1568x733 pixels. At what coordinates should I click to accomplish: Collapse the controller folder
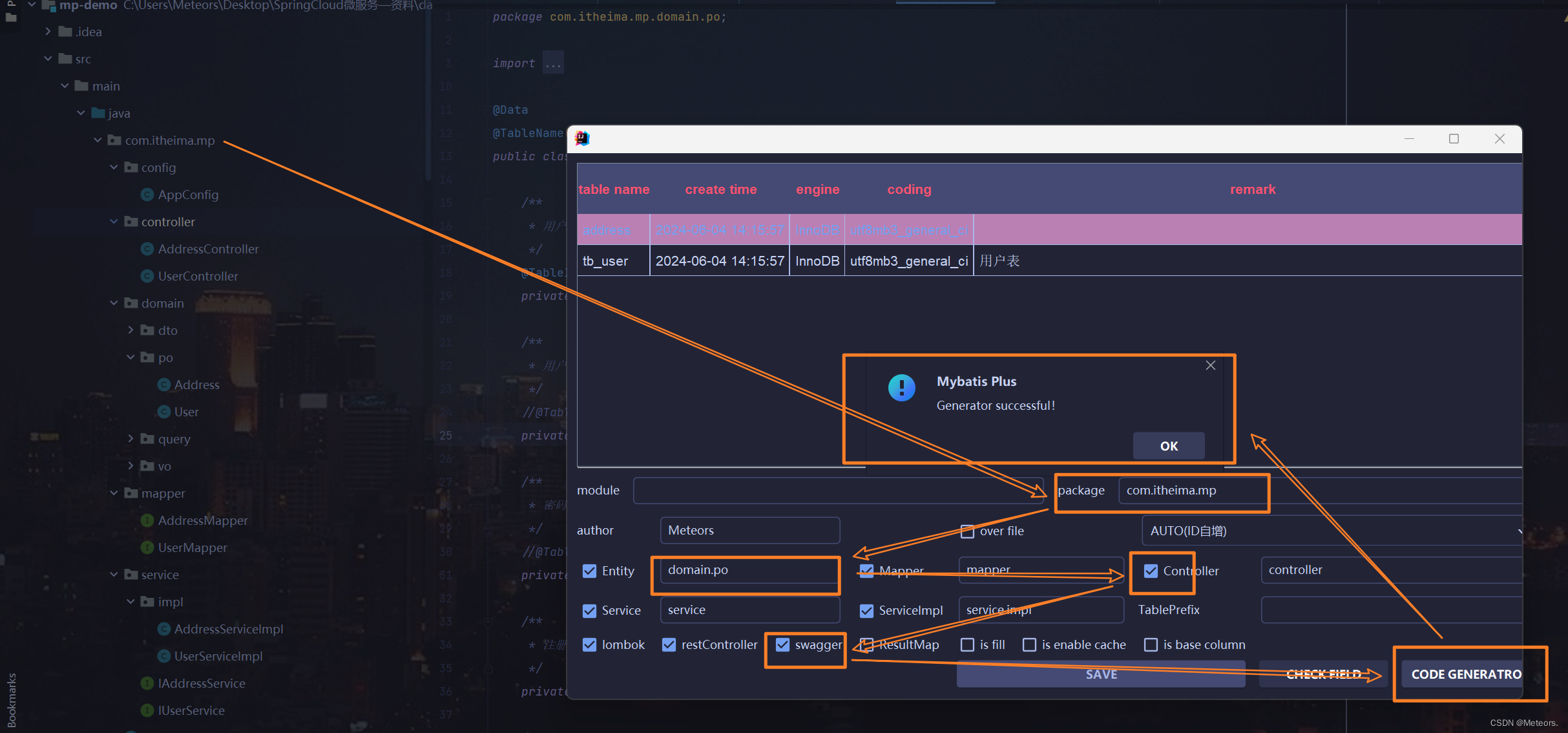[x=114, y=222]
